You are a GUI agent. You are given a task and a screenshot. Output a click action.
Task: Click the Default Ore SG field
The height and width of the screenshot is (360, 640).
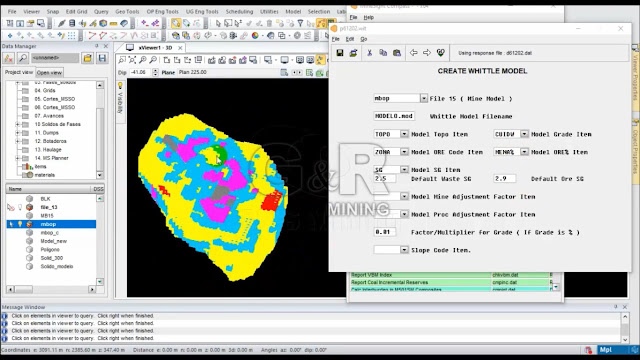click(504, 178)
